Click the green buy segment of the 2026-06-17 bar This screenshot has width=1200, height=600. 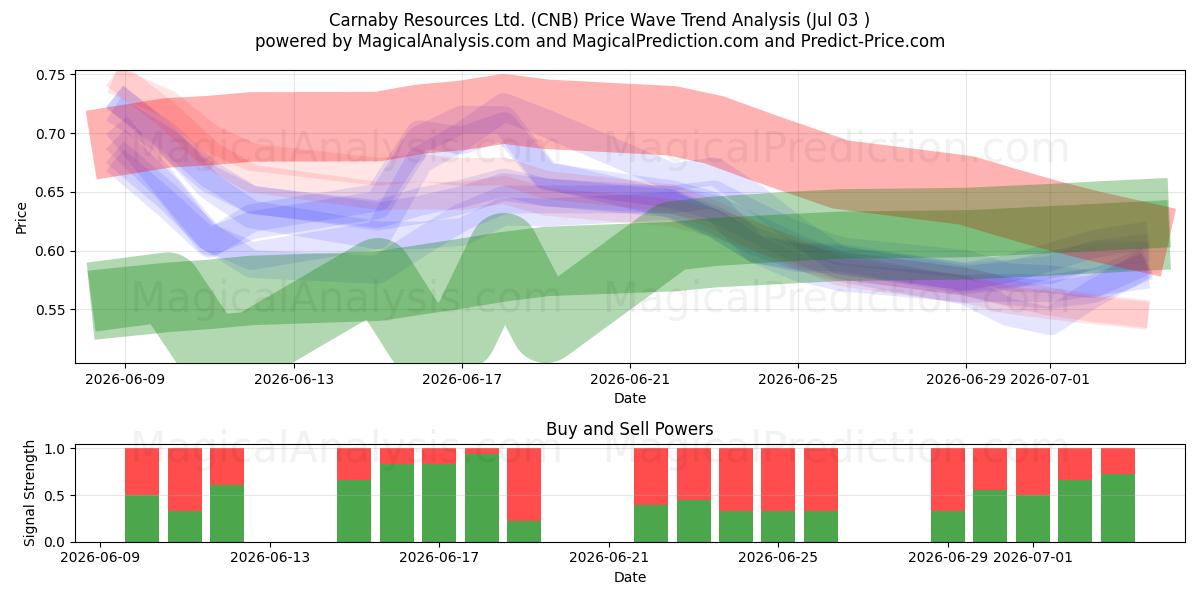coord(439,503)
